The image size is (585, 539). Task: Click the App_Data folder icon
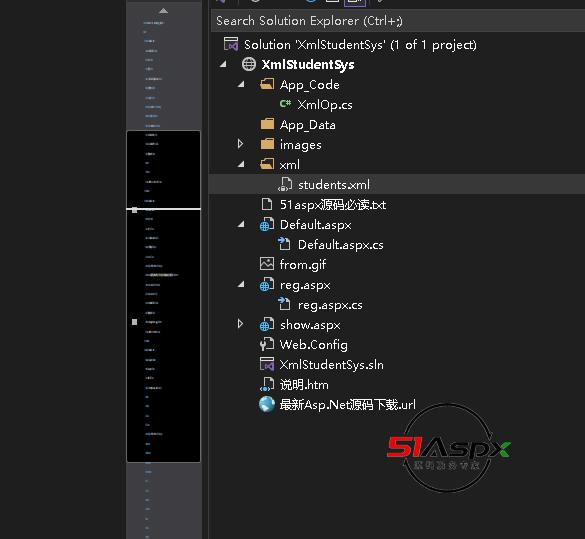pos(267,124)
